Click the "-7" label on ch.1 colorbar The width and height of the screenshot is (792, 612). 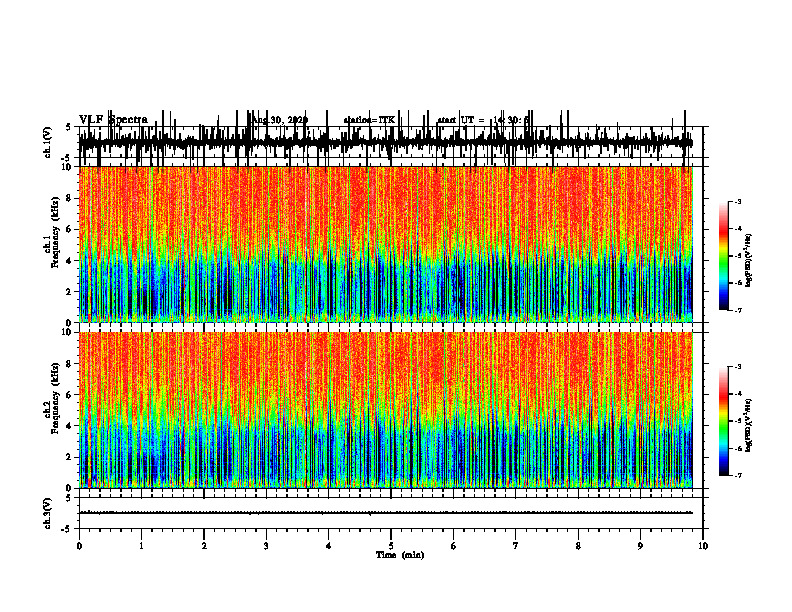(x=738, y=311)
